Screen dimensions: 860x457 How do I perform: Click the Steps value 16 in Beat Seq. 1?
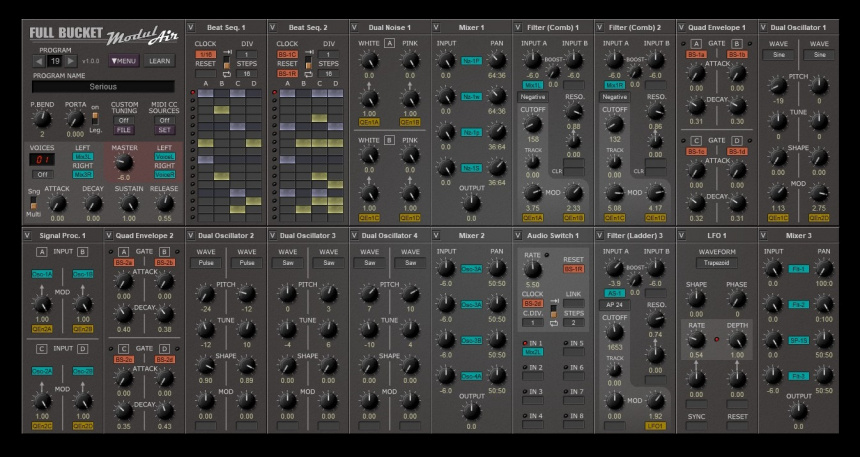tap(247, 74)
